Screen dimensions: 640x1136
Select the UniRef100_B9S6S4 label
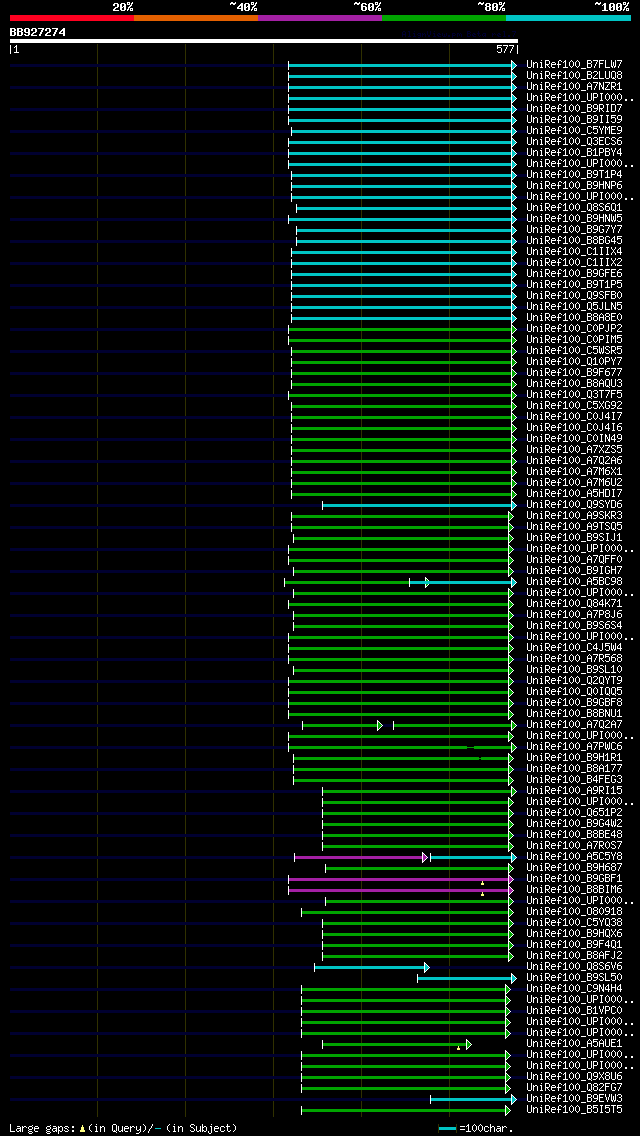coord(575,625)
